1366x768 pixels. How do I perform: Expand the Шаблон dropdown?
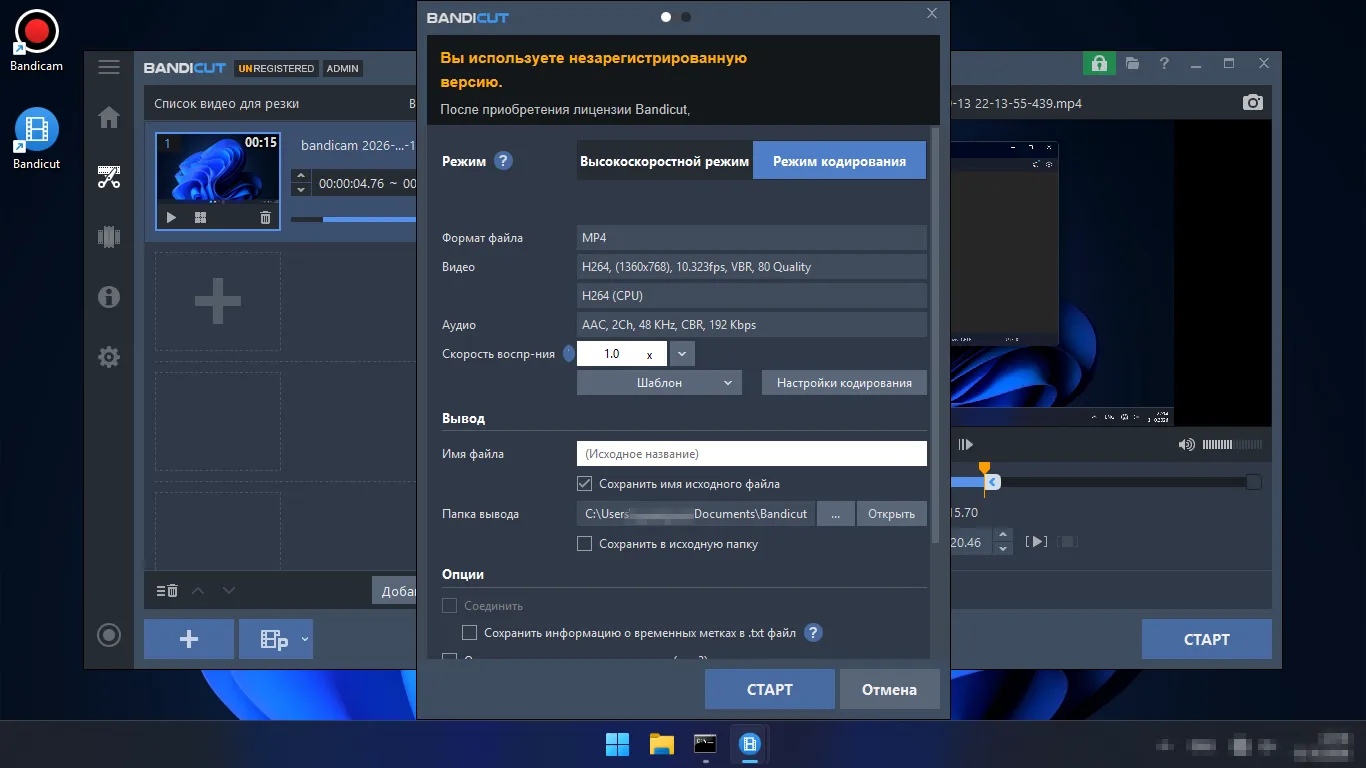(659, 383)
